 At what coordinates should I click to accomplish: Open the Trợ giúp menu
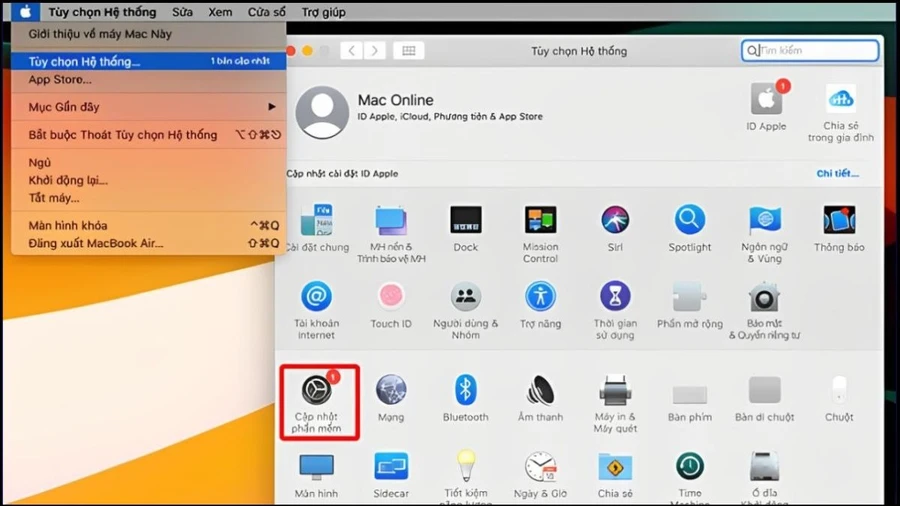(x=323, y=12)
